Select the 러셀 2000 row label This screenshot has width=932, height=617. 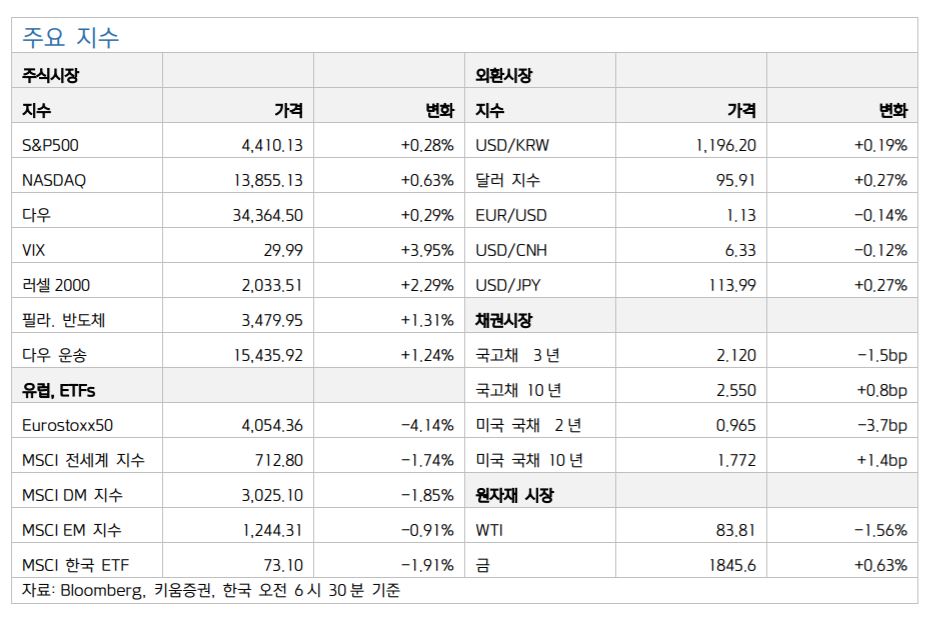[x=56, y=285]
